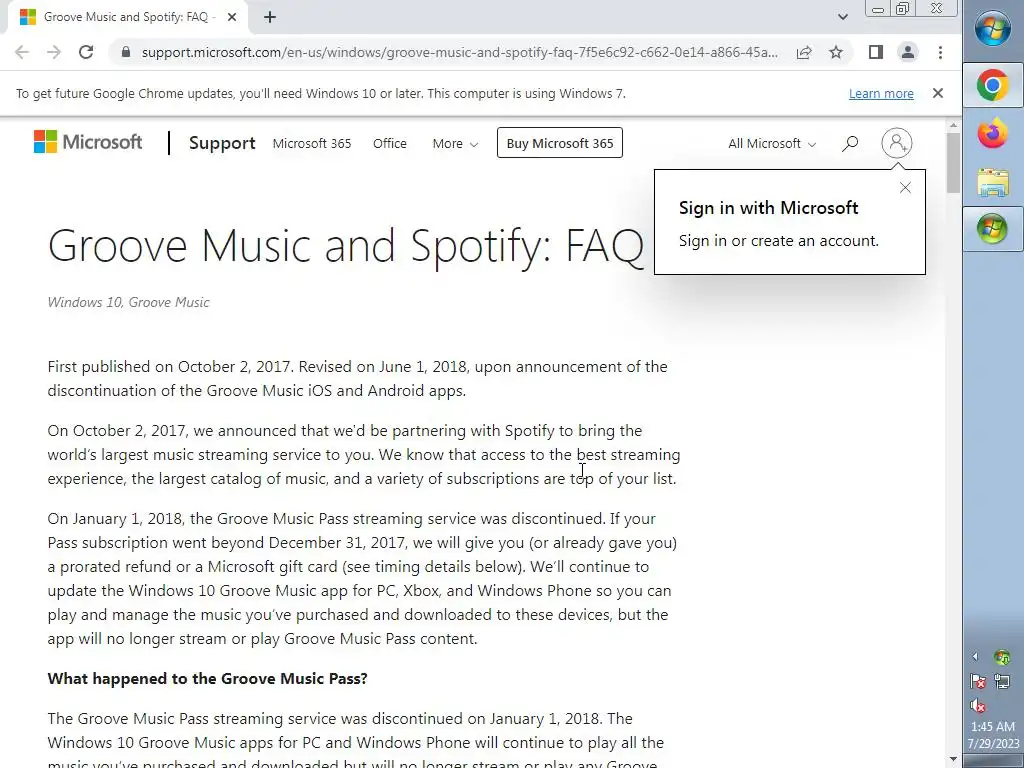Open the Chrome side panel icon

(x=876, y=52)
